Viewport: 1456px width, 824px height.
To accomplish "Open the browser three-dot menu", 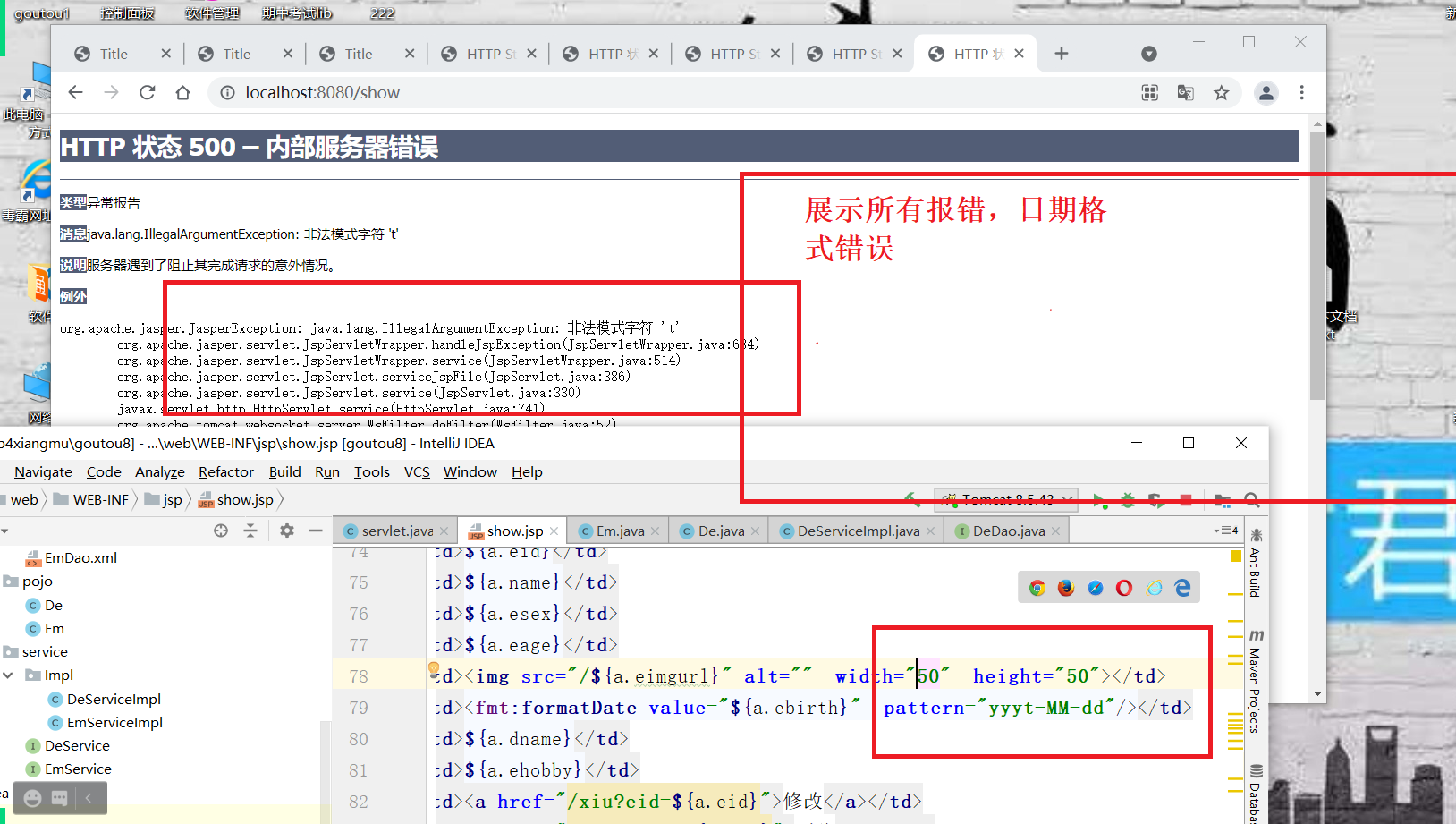I will (1302, 92).
